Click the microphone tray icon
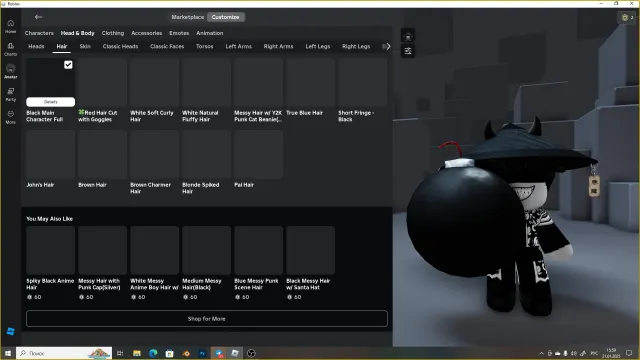640x360 pixels. (x=565, y=353)
